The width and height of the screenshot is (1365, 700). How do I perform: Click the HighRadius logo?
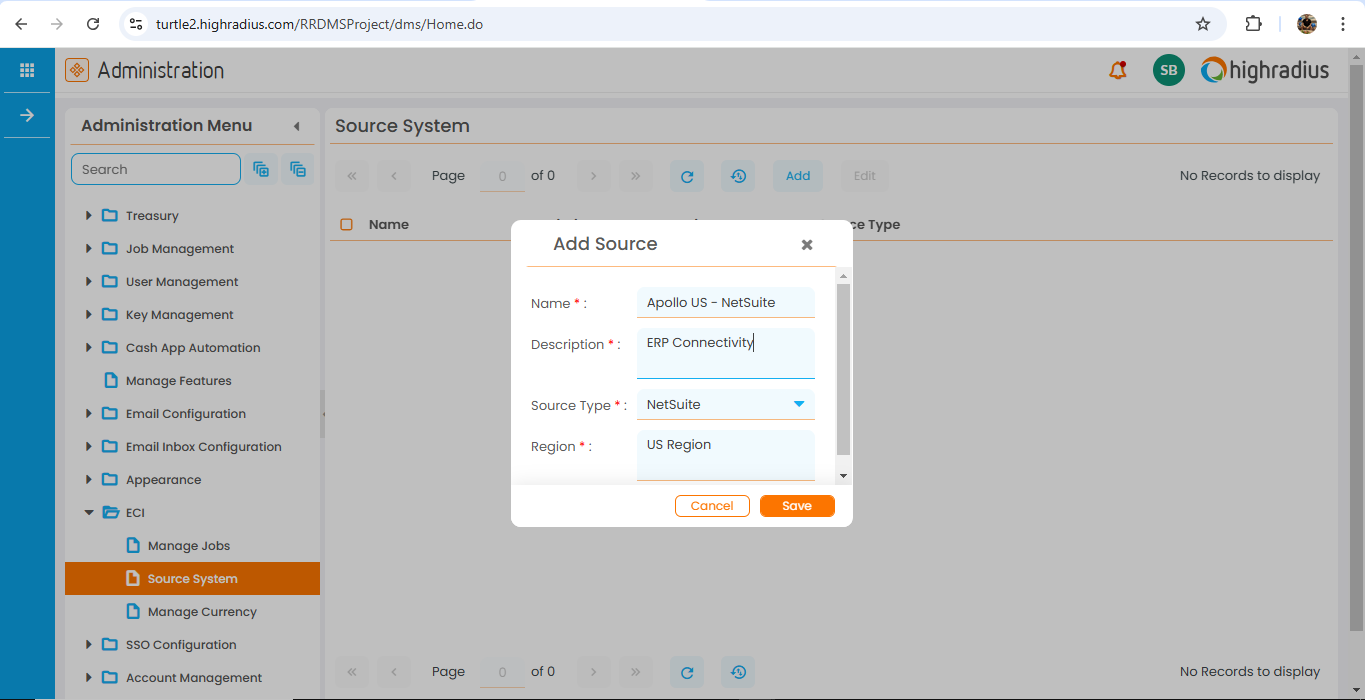click(1265, 70)
